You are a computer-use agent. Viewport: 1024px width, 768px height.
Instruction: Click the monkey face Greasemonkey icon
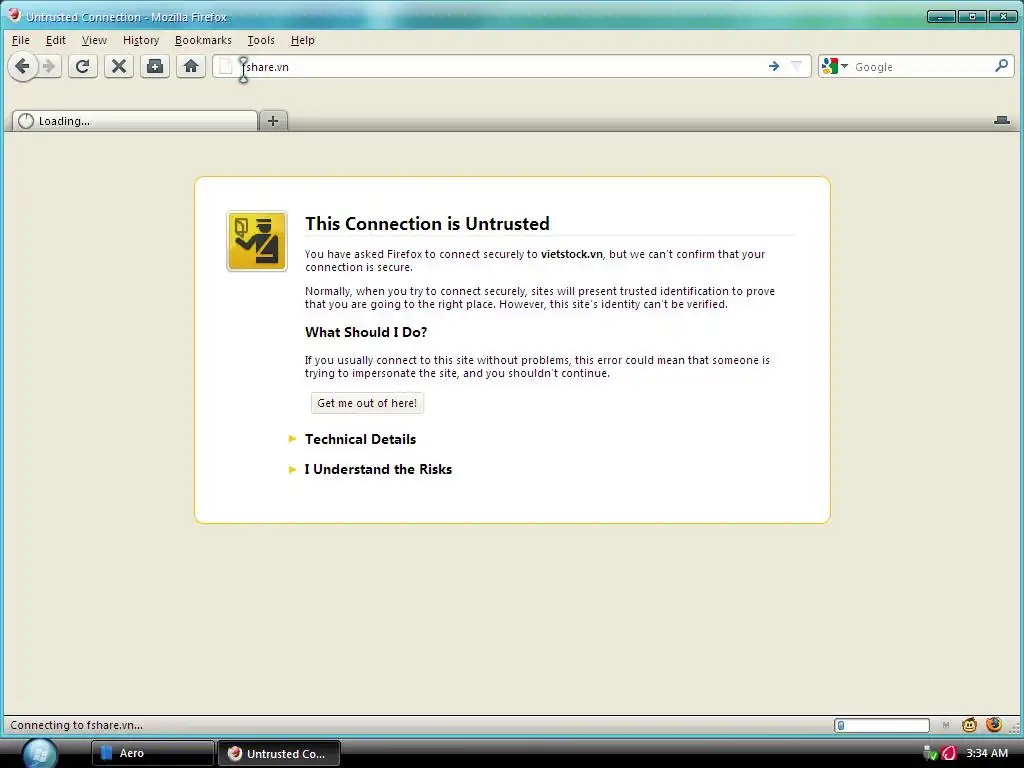click(x=969, y=725)
